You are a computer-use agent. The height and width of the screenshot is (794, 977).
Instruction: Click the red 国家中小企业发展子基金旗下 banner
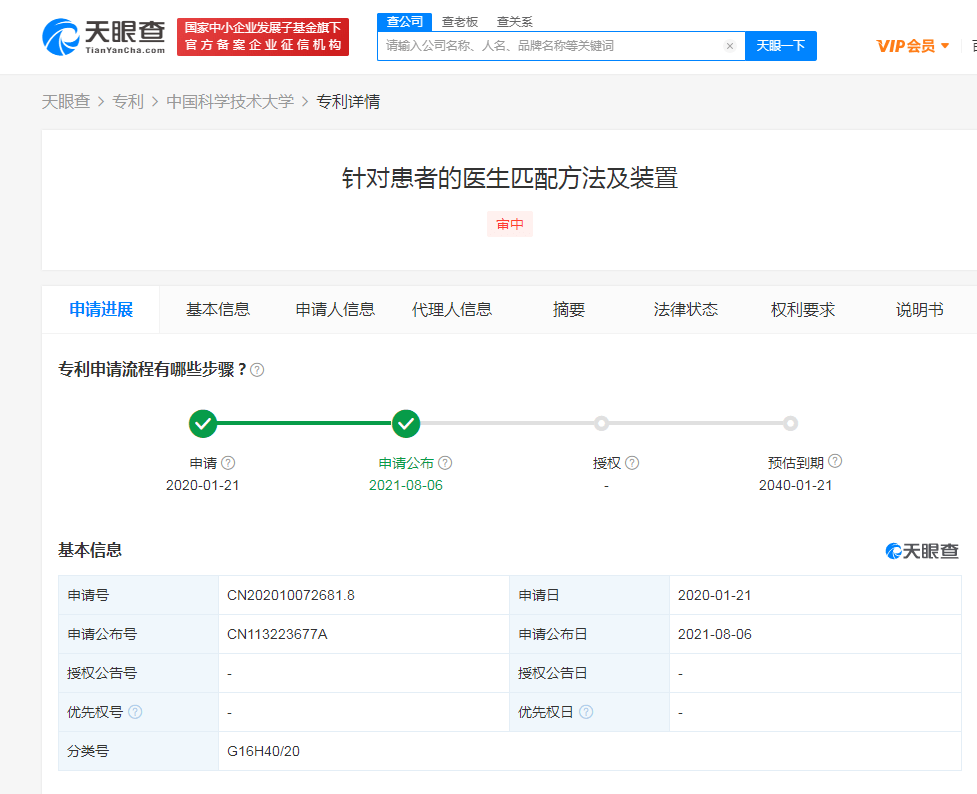click(263, 37)
